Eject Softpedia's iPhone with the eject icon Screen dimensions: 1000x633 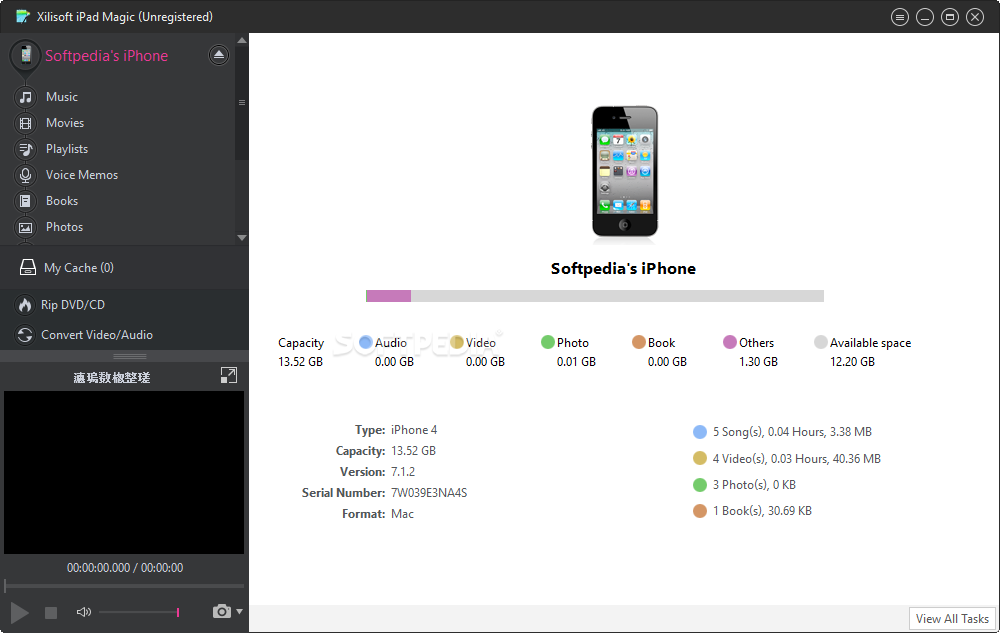[x=219, y=55]
